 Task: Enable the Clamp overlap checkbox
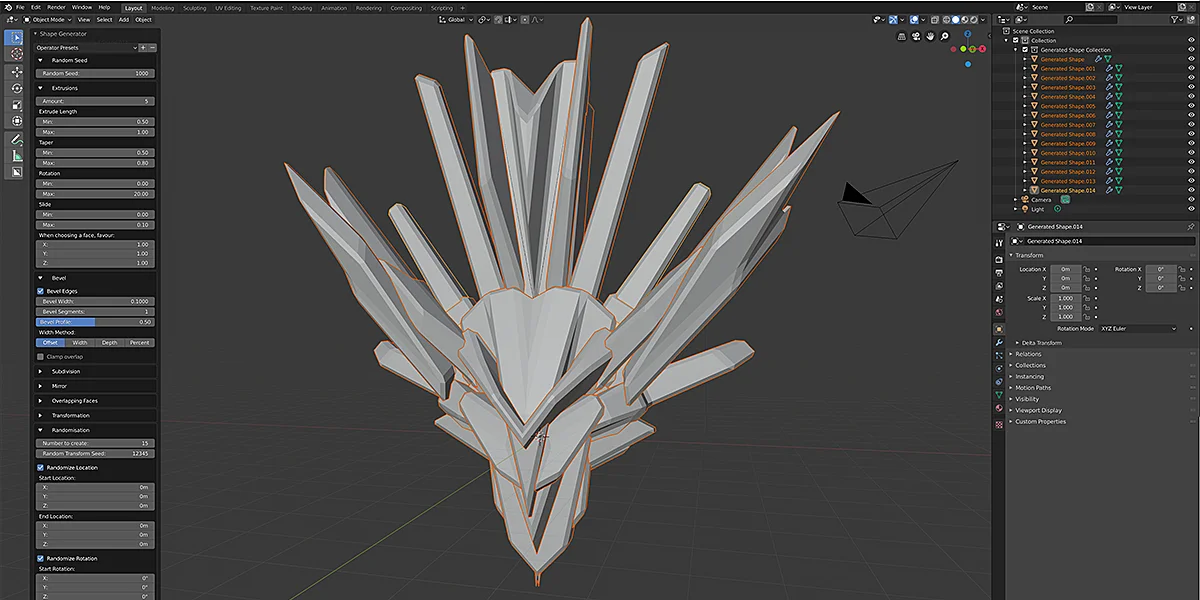click(x=38, y=356)
